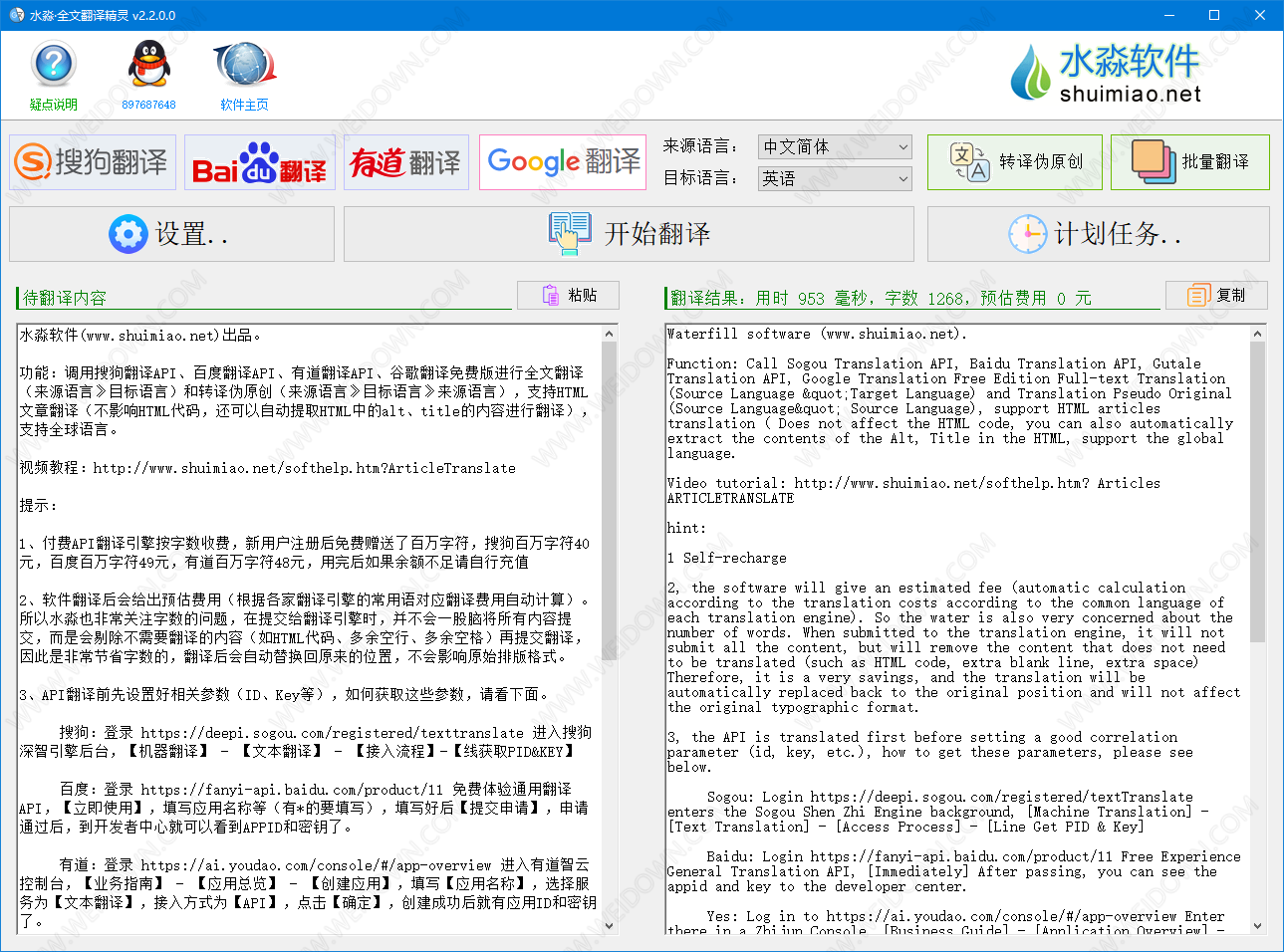This screenshot has width=1284, height=952.
Task: Click the 粘贴 paste button
Action: [x=568, y=295]
